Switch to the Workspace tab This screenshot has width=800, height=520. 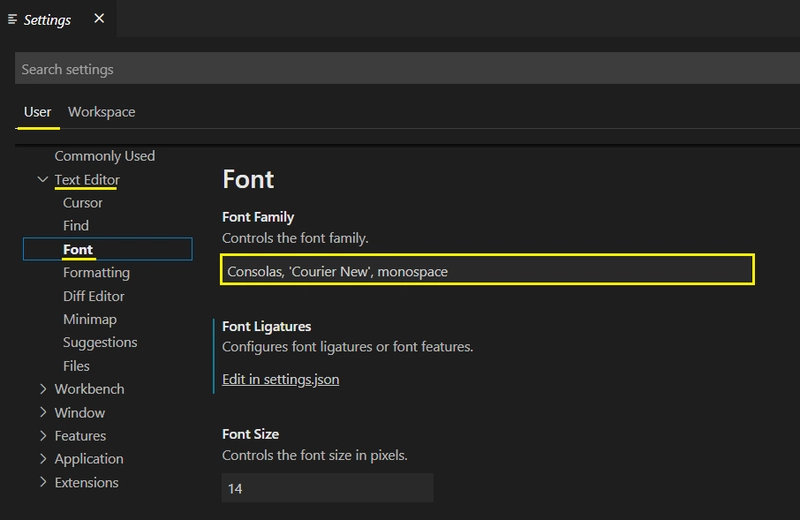(x=101, y=112)
